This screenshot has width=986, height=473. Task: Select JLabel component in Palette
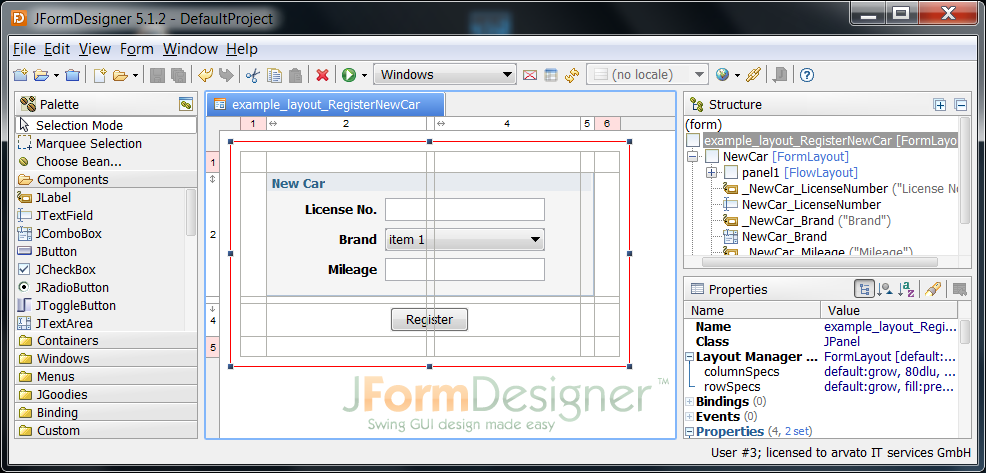101,198
